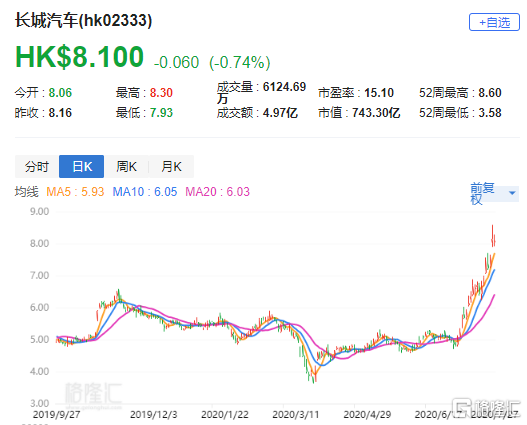This screenshot has width=527, height=425.
Task: Click the MA5 : 5.93 indicator label
Action: click(x=75, y=192)
